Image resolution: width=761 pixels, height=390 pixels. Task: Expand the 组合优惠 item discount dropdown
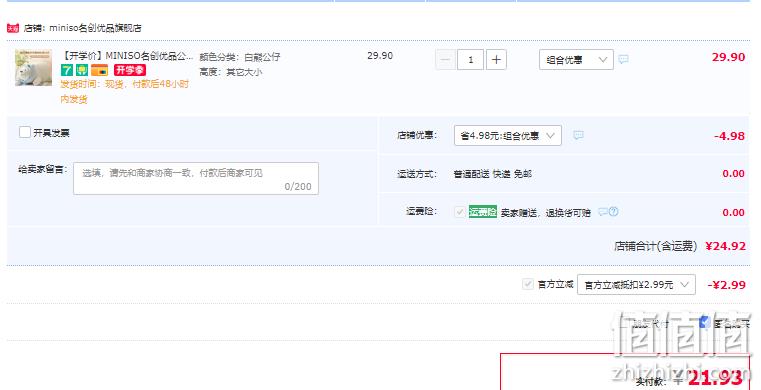point(576,60)
